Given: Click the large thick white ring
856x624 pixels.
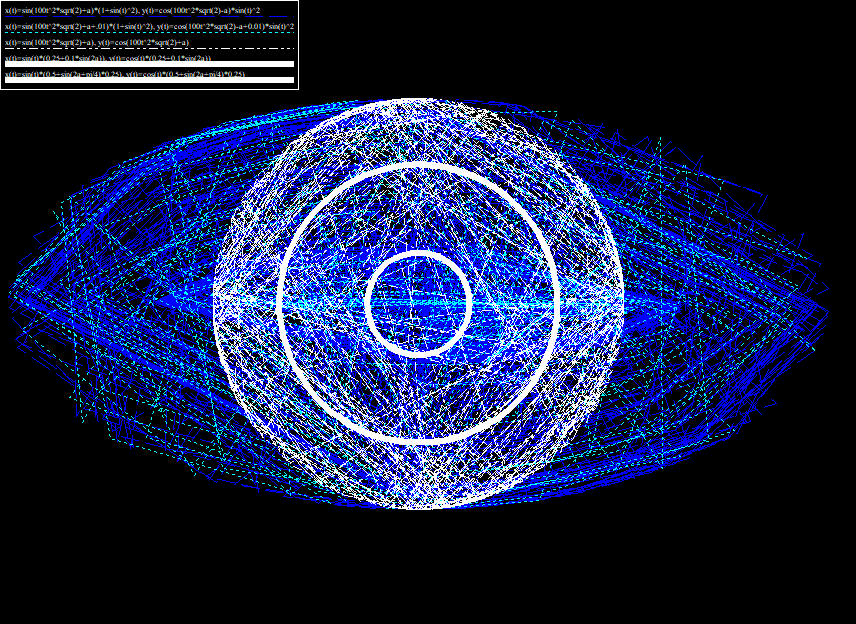Looking at the screenshot, I should pos(281,302).
